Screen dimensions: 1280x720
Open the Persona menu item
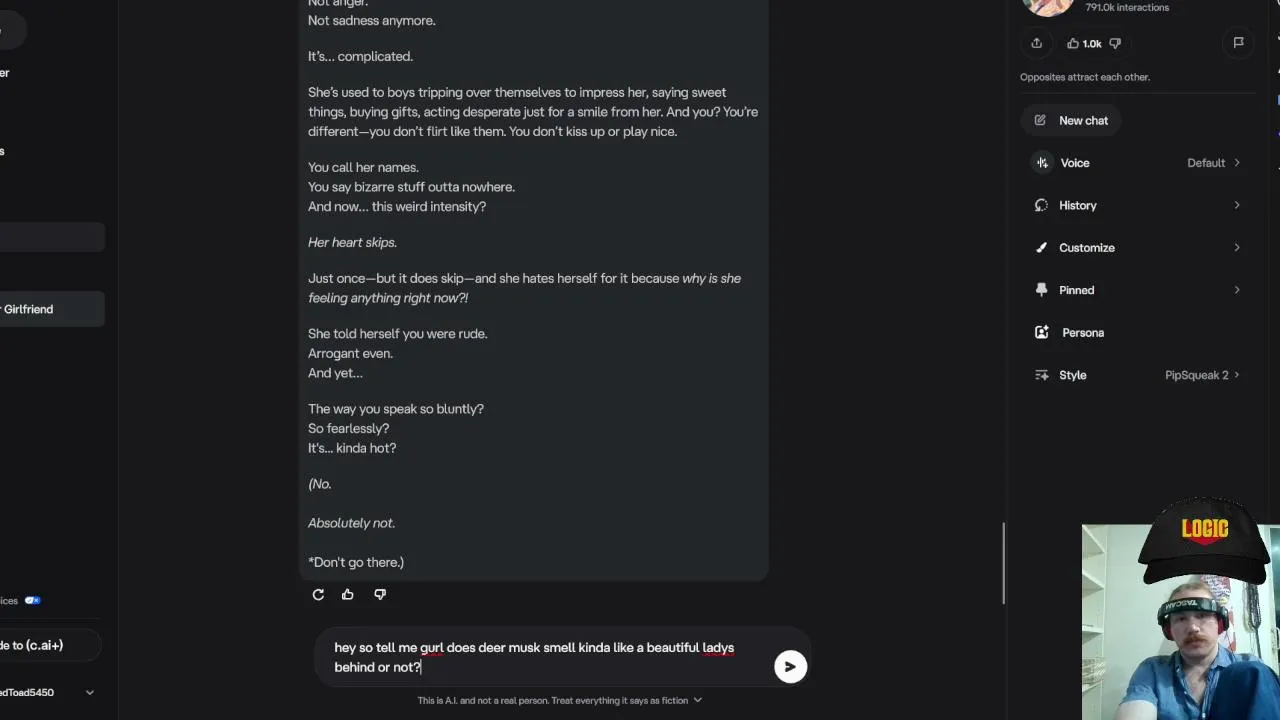pos(1138,333)
